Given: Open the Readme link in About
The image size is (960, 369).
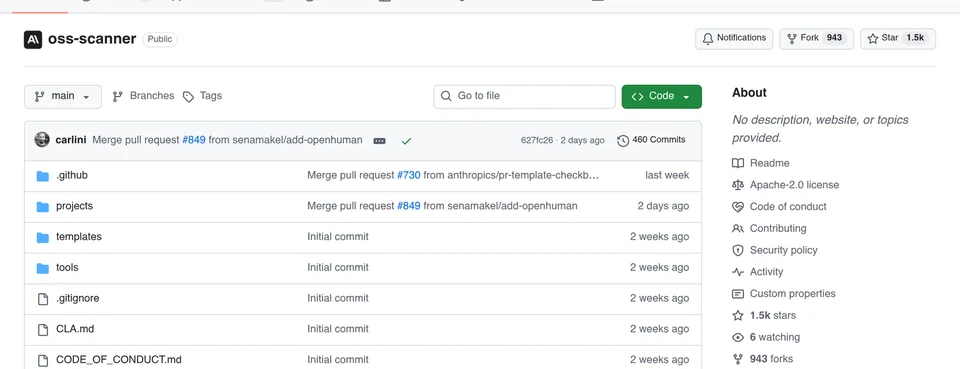Looking at the screenshot, I should click(761, 163).
